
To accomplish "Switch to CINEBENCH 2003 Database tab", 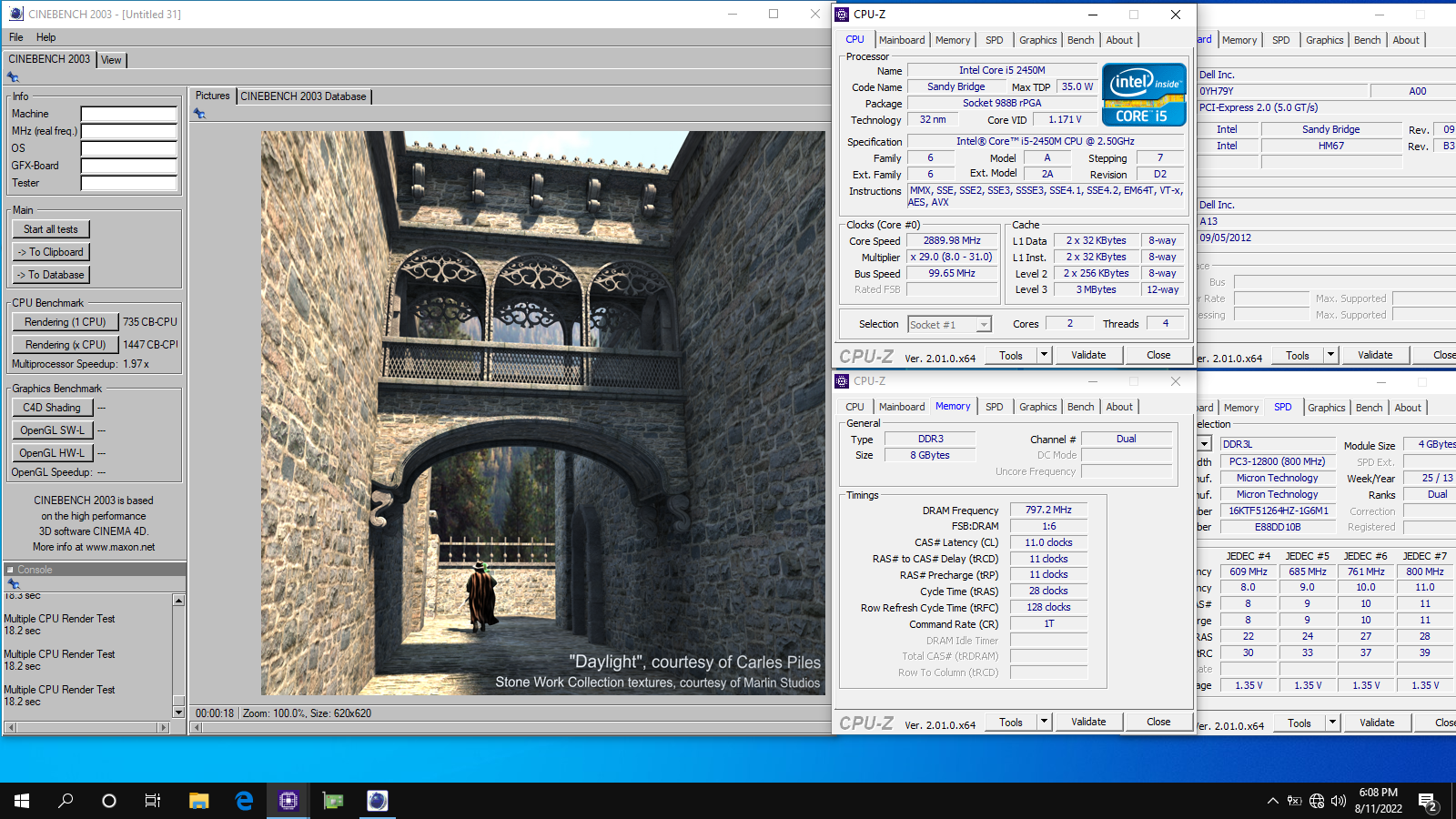I will pyautogui.click(x=303, y=96).
